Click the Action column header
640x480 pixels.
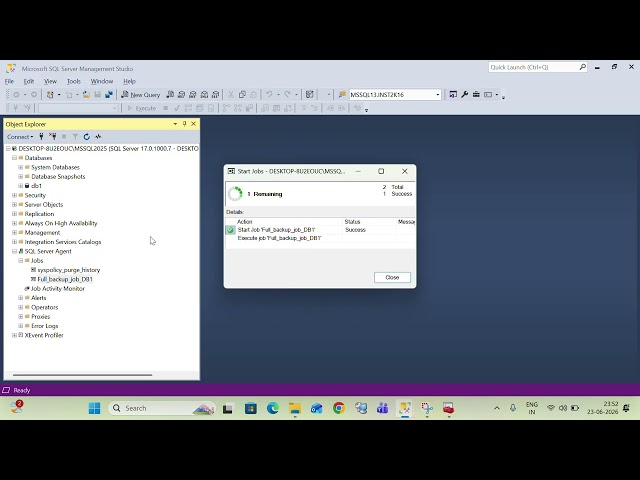289,222
